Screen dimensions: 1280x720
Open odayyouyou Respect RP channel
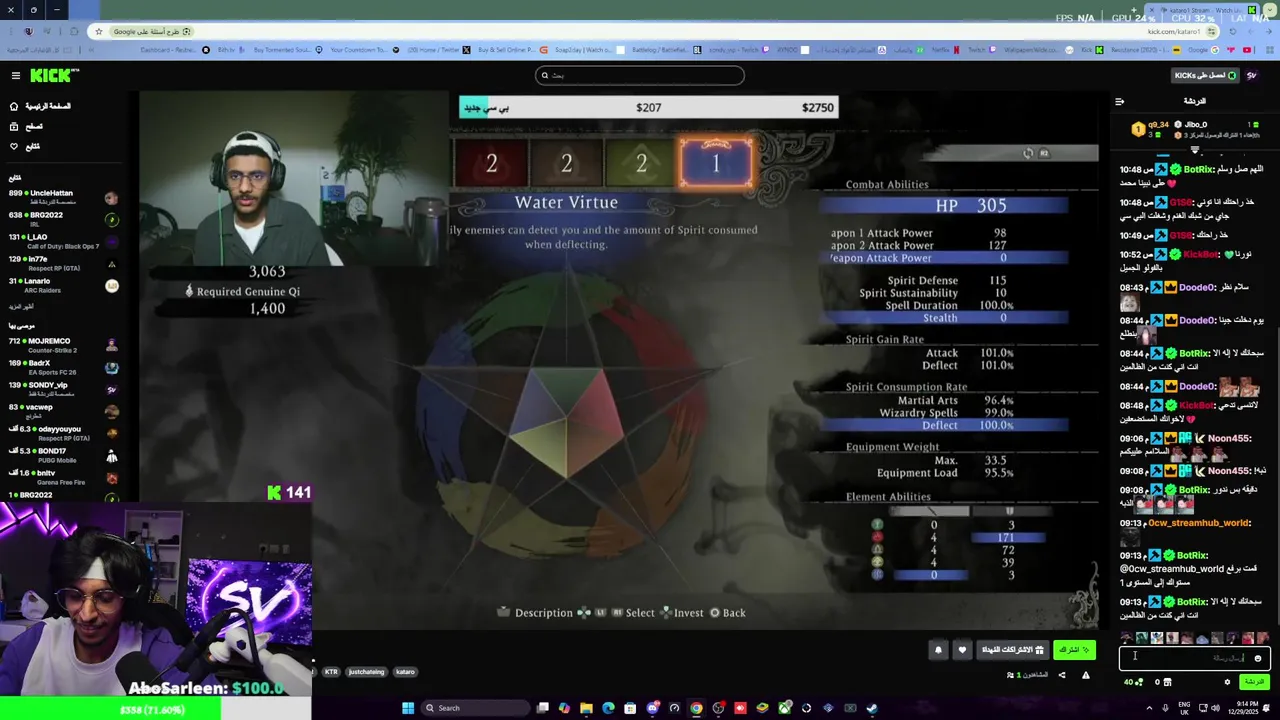coord(62,433)
